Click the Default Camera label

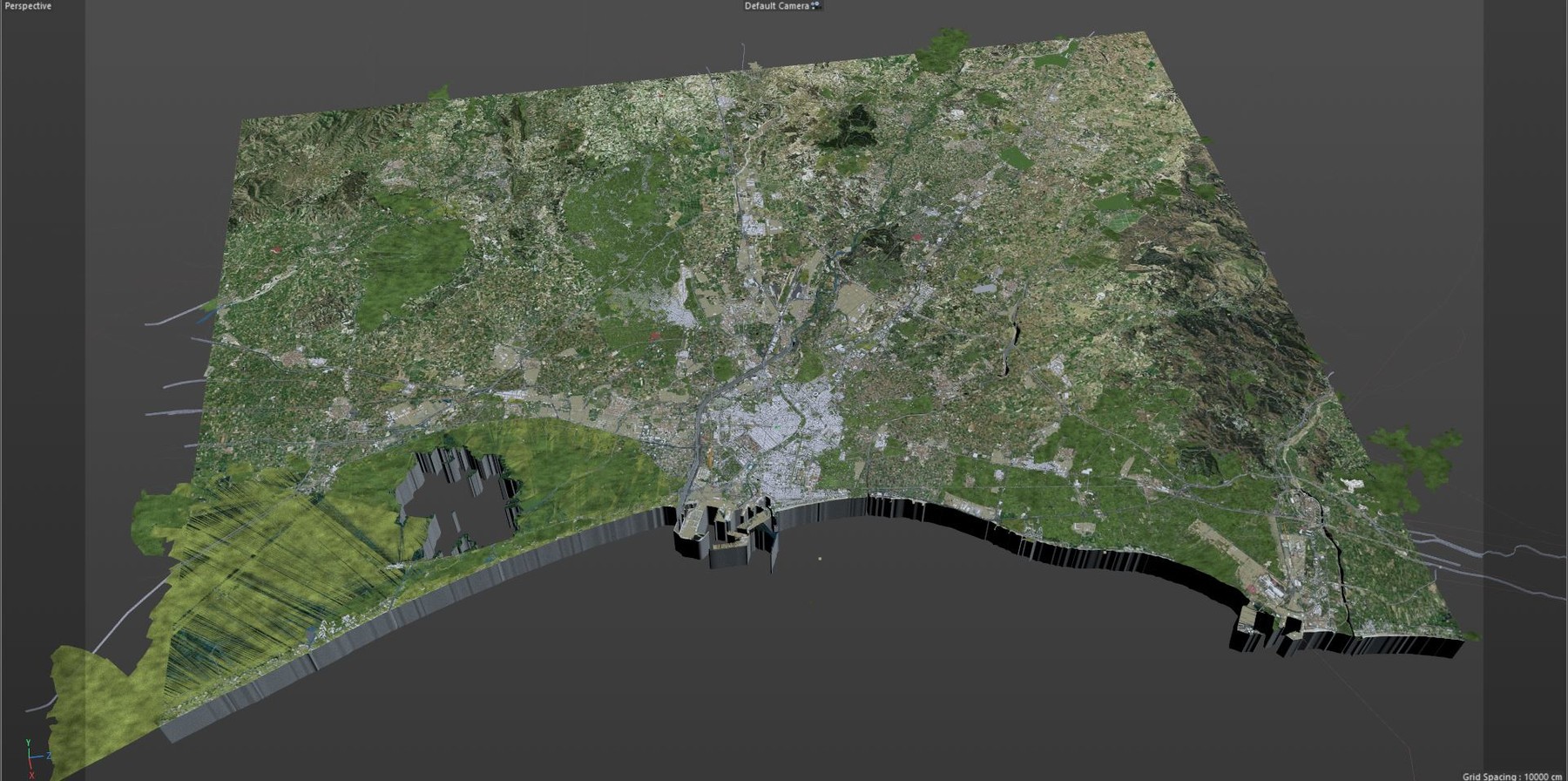776,6
